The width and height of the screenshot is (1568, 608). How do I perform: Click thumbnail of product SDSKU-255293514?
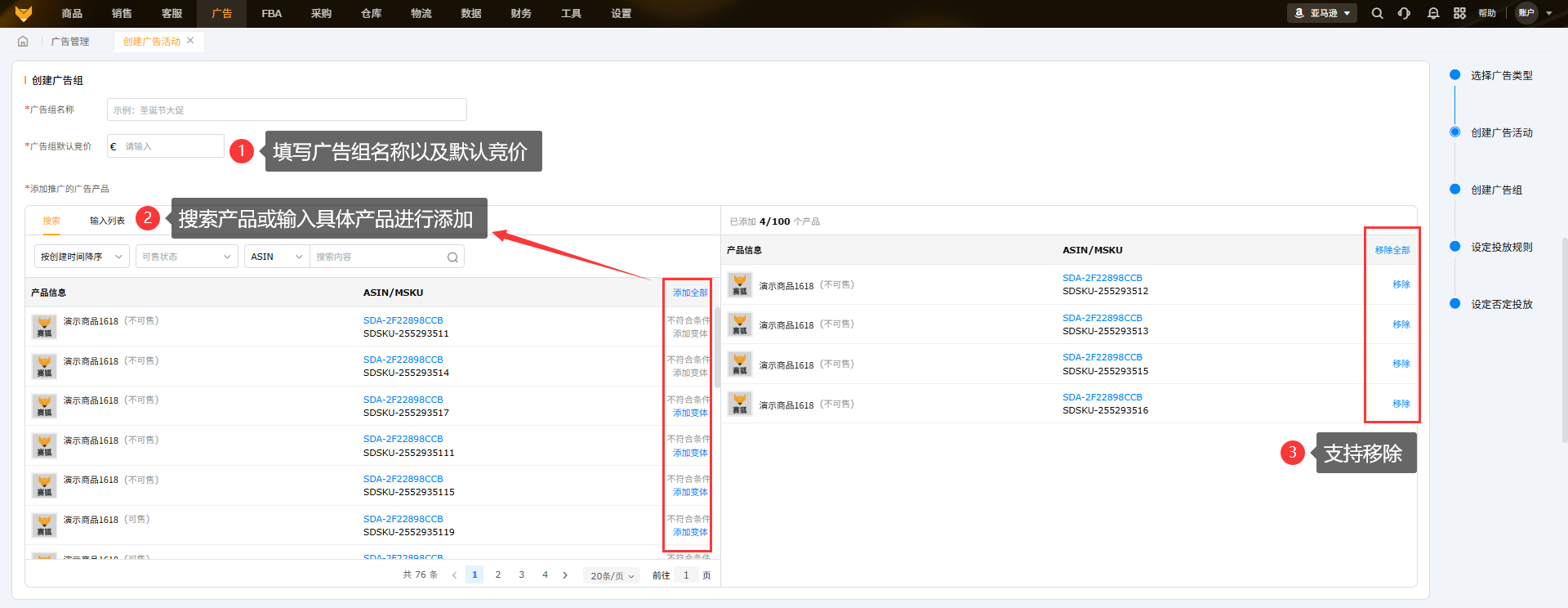coord(44,366)
